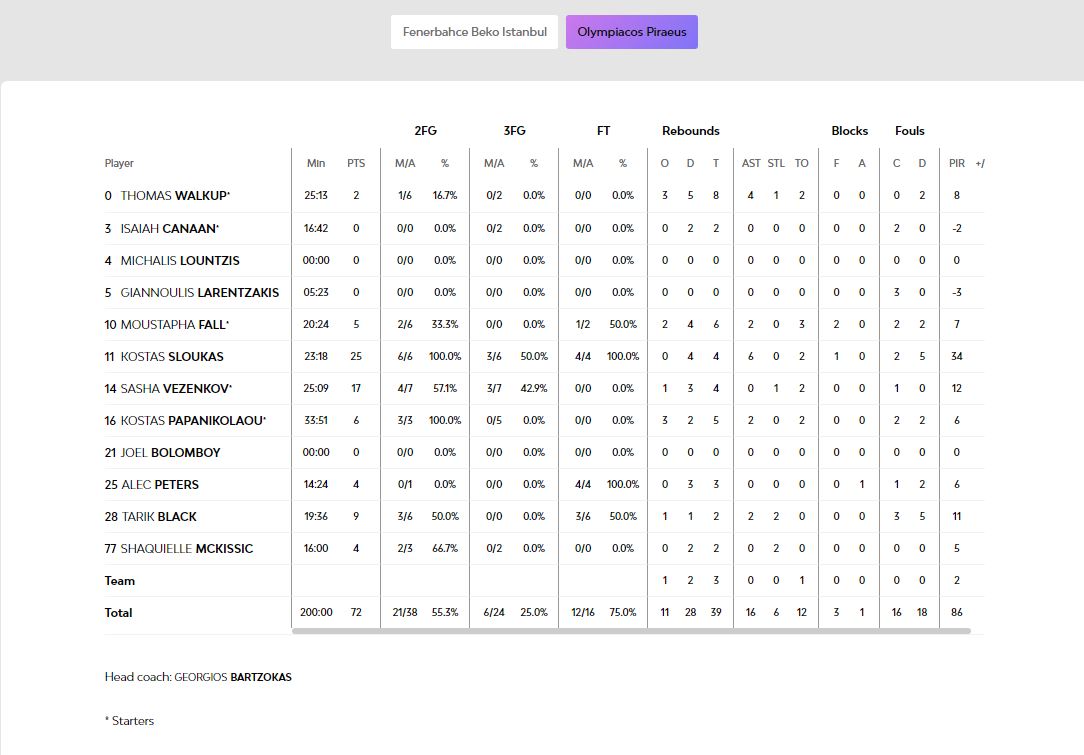Open Tarik Black's player profile
The image size is (1084, 755).
click(159, 516)
